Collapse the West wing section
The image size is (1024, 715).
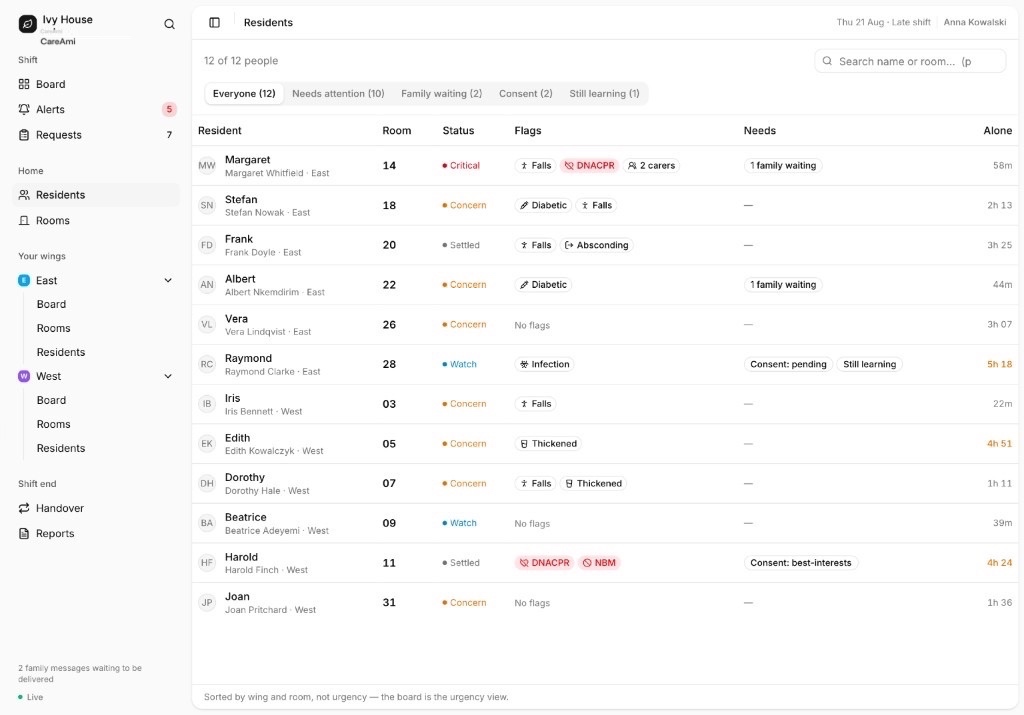point(168,377)
